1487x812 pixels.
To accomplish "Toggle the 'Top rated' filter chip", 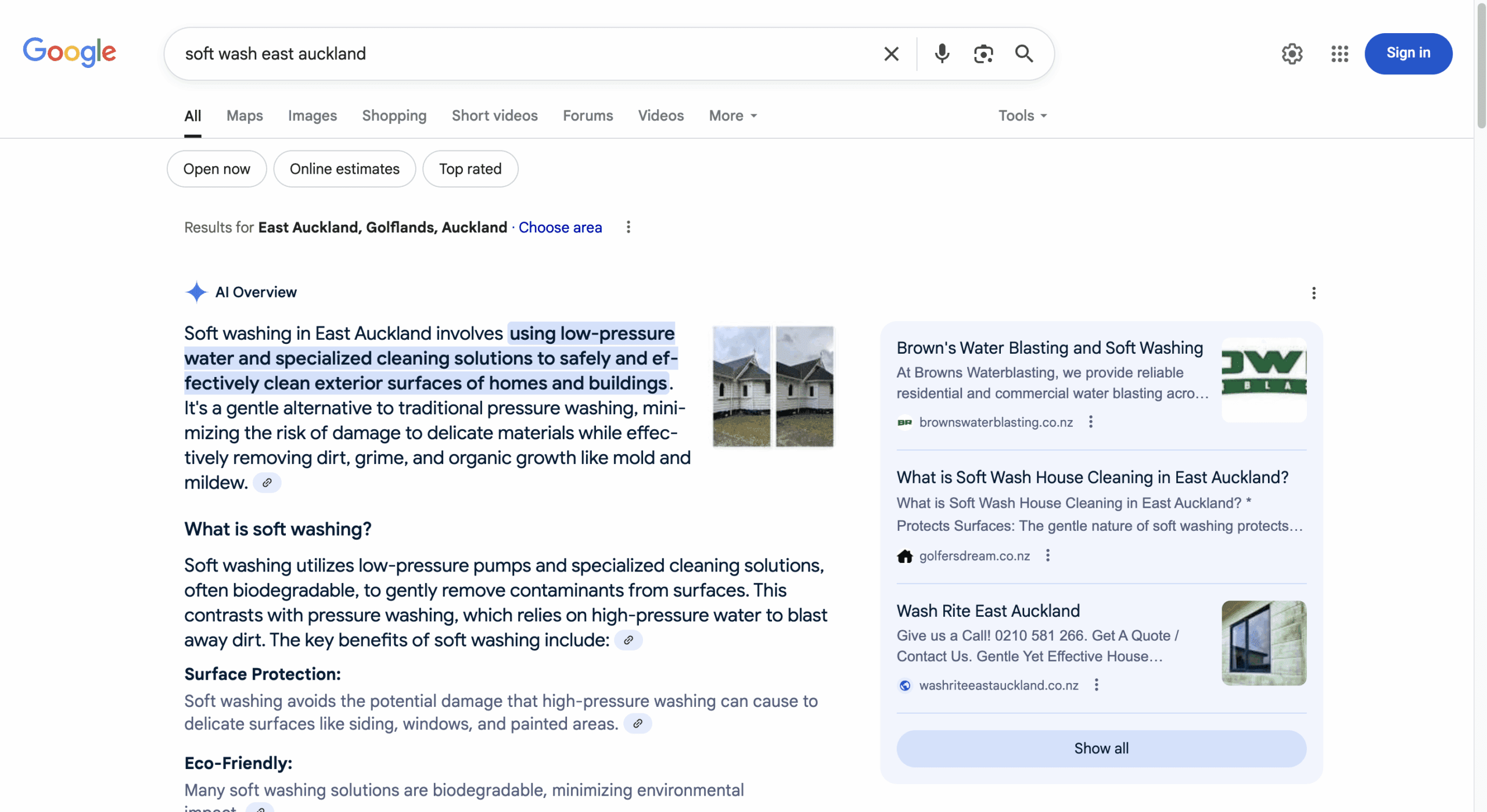I will tap(470, 169).
